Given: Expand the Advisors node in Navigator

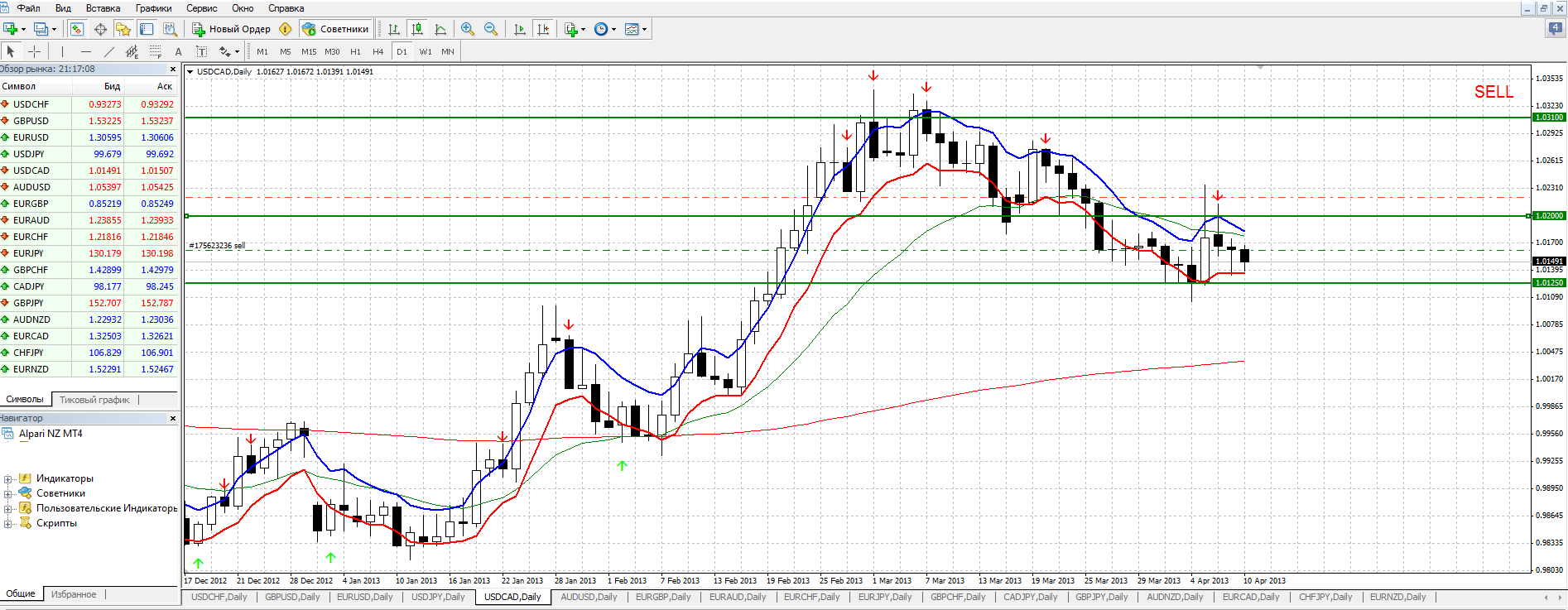Looking at the screenshot, I should (x=7, y=494).
